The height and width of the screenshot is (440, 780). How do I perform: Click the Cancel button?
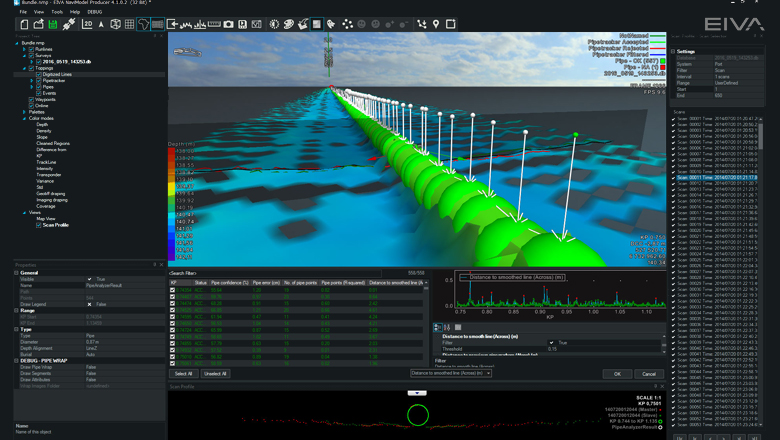pyautogui.click(x=649, y=374)
